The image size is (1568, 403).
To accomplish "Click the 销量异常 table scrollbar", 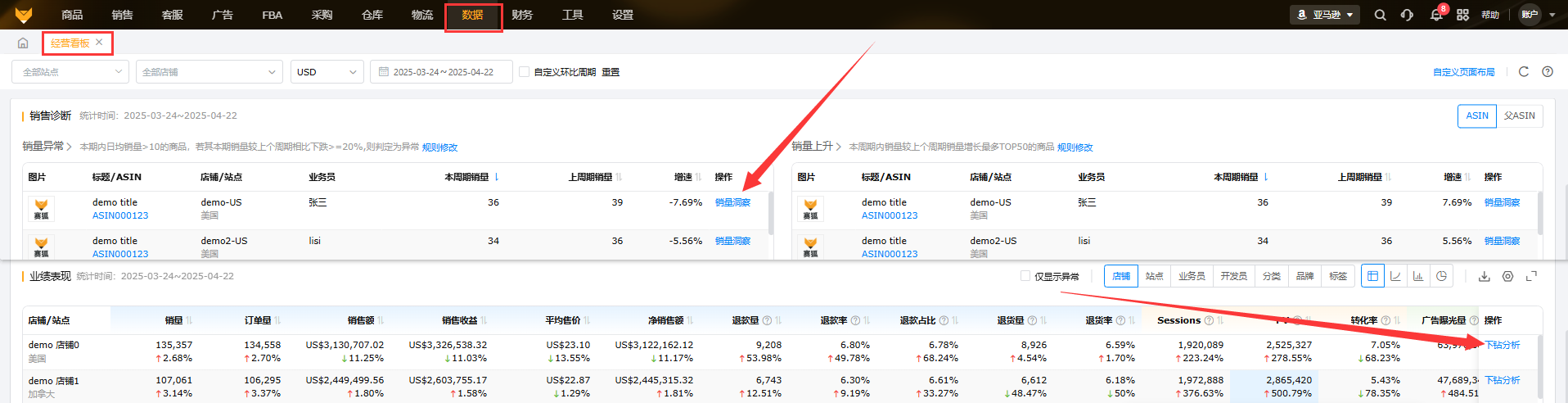I will pos(771,213).
